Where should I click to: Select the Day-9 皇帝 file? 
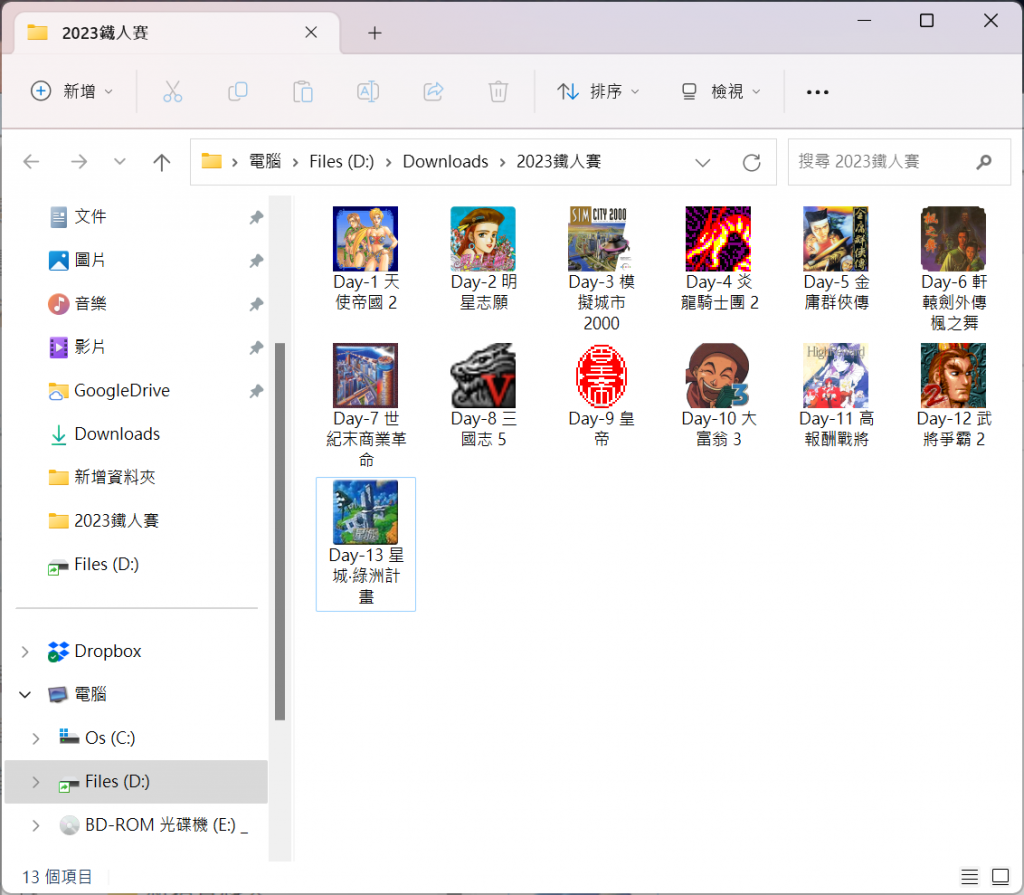[601, 395]
